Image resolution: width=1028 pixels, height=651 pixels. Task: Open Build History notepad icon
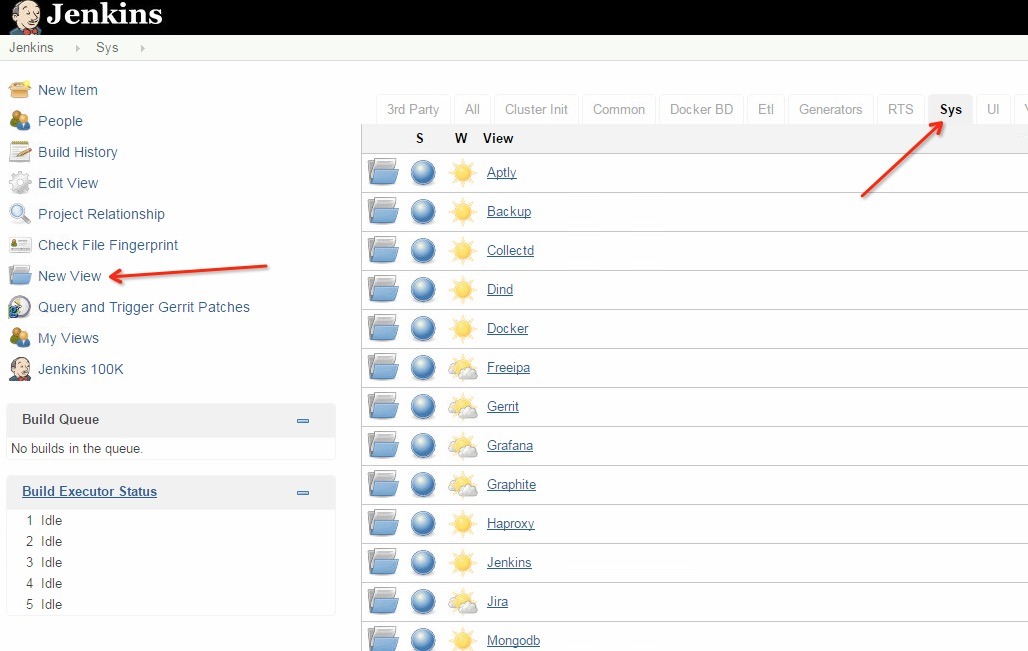tap(20, 152)
